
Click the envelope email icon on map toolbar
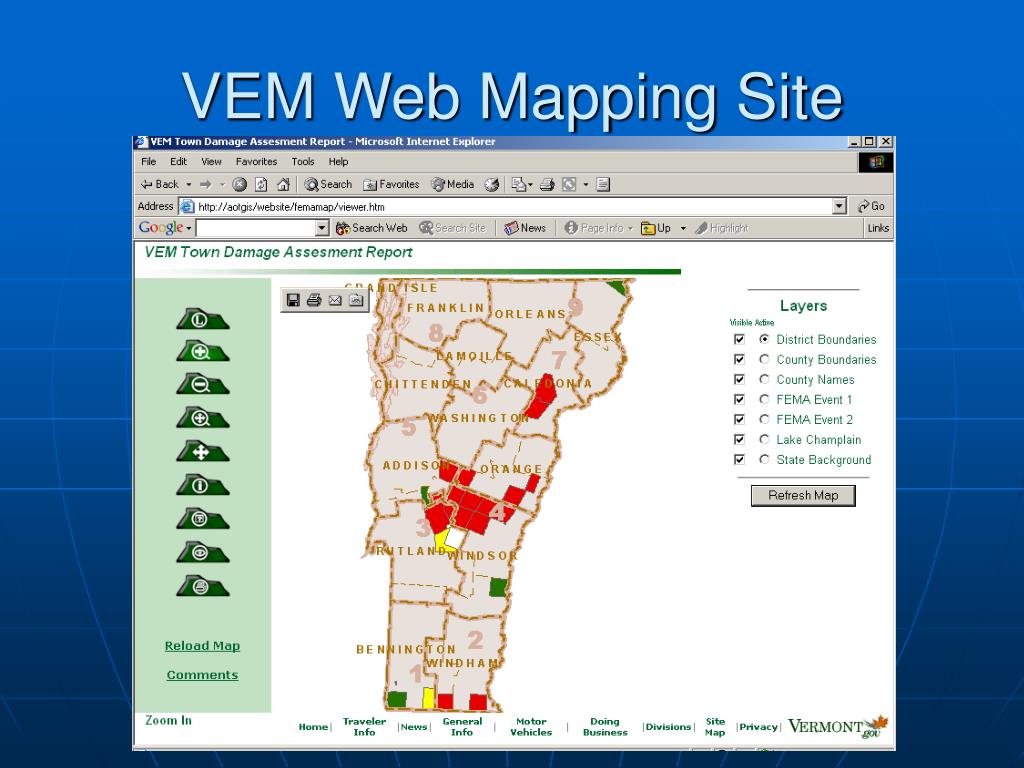pos(335,300)
